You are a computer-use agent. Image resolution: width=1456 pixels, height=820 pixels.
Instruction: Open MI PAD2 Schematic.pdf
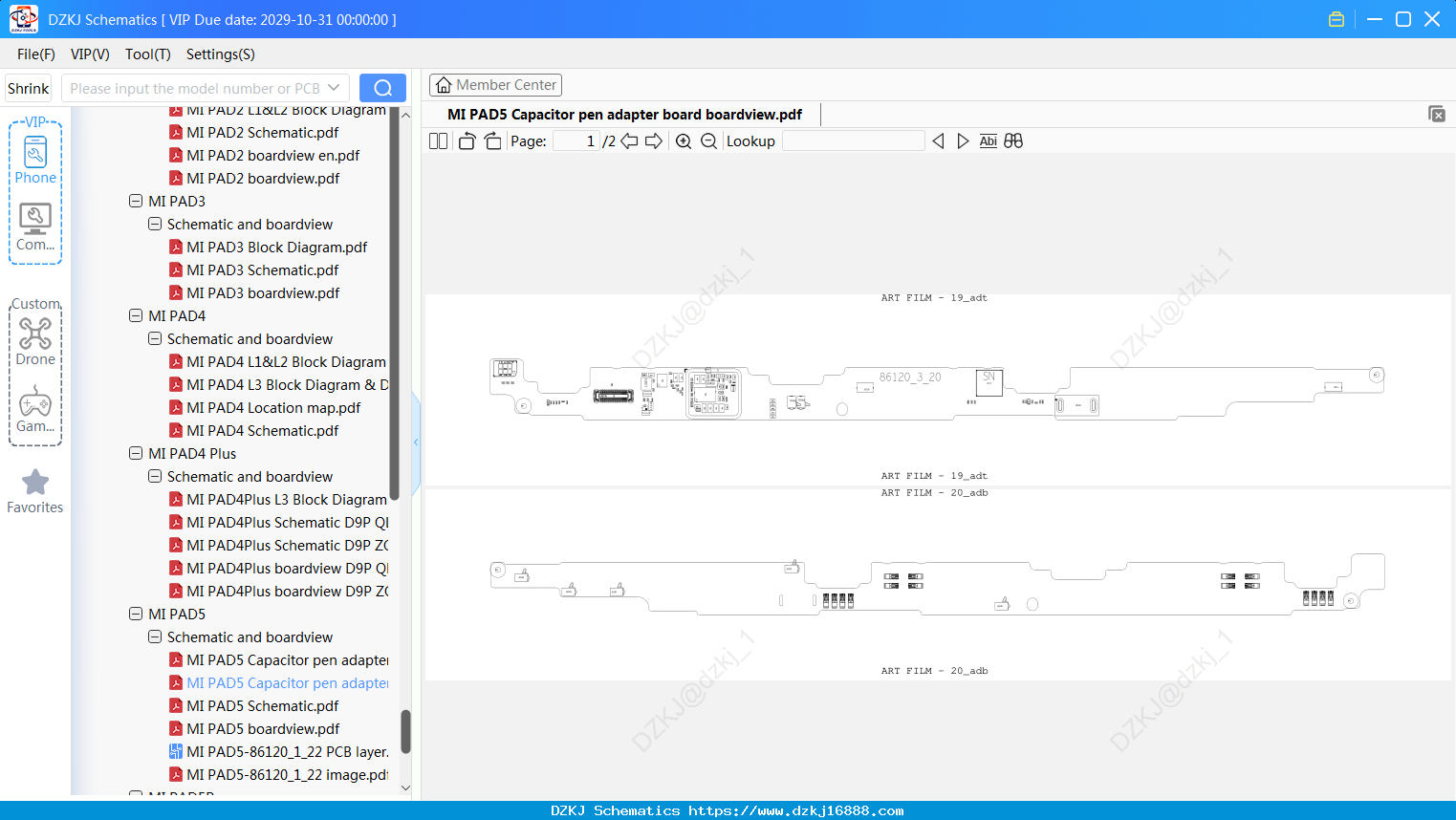[262, 133]
